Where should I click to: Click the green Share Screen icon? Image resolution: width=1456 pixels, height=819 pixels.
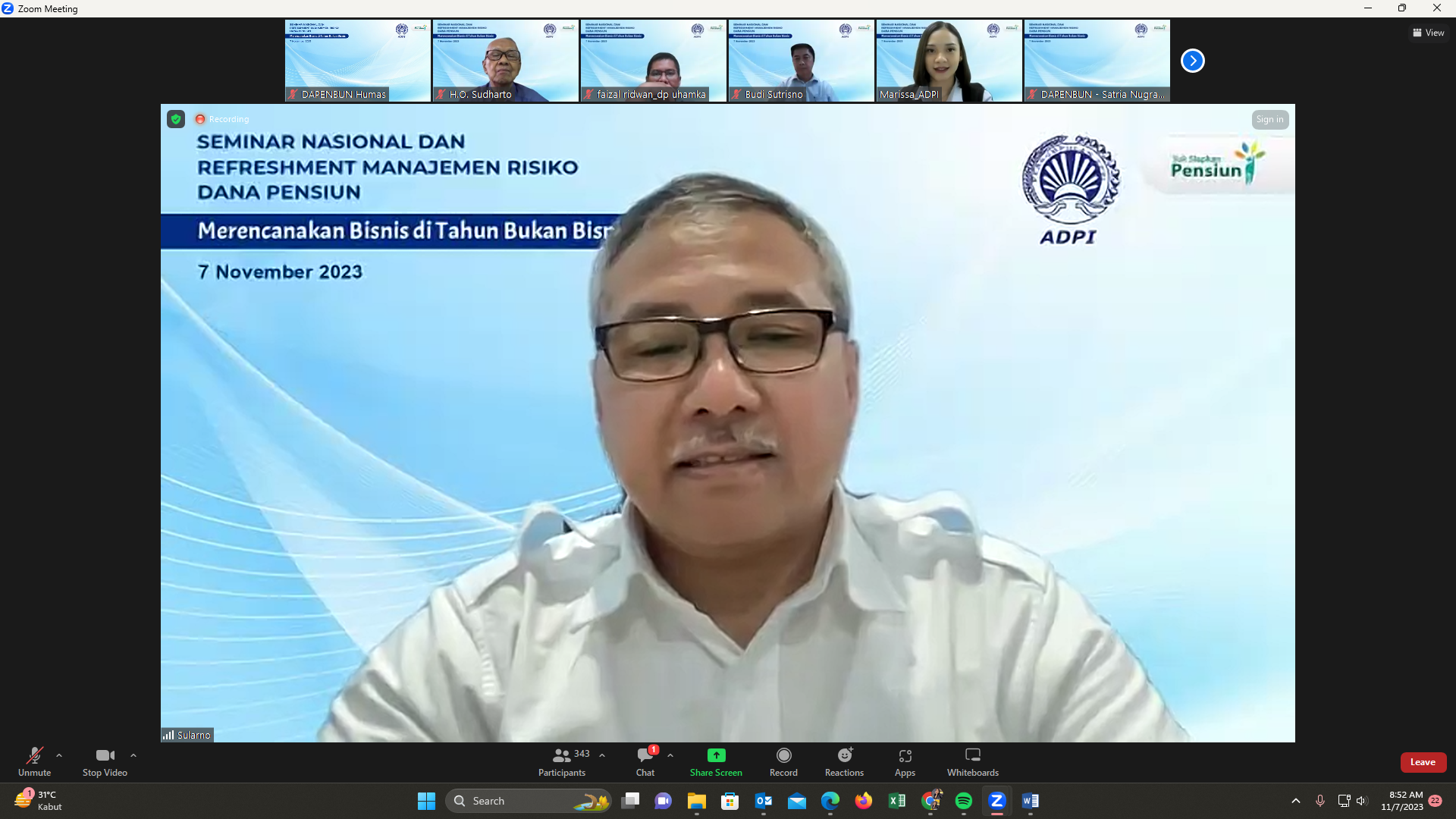pos(716,755)
